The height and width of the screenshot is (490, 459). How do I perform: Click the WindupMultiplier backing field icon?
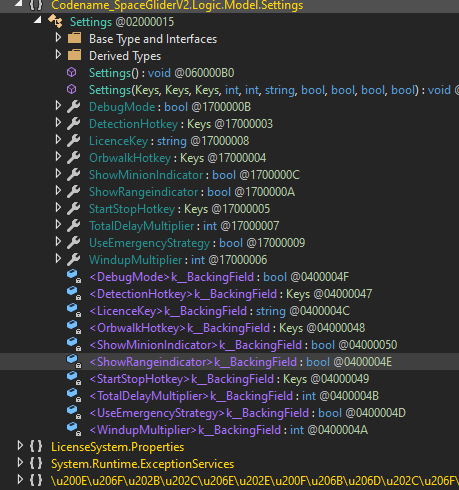(74, 429)
